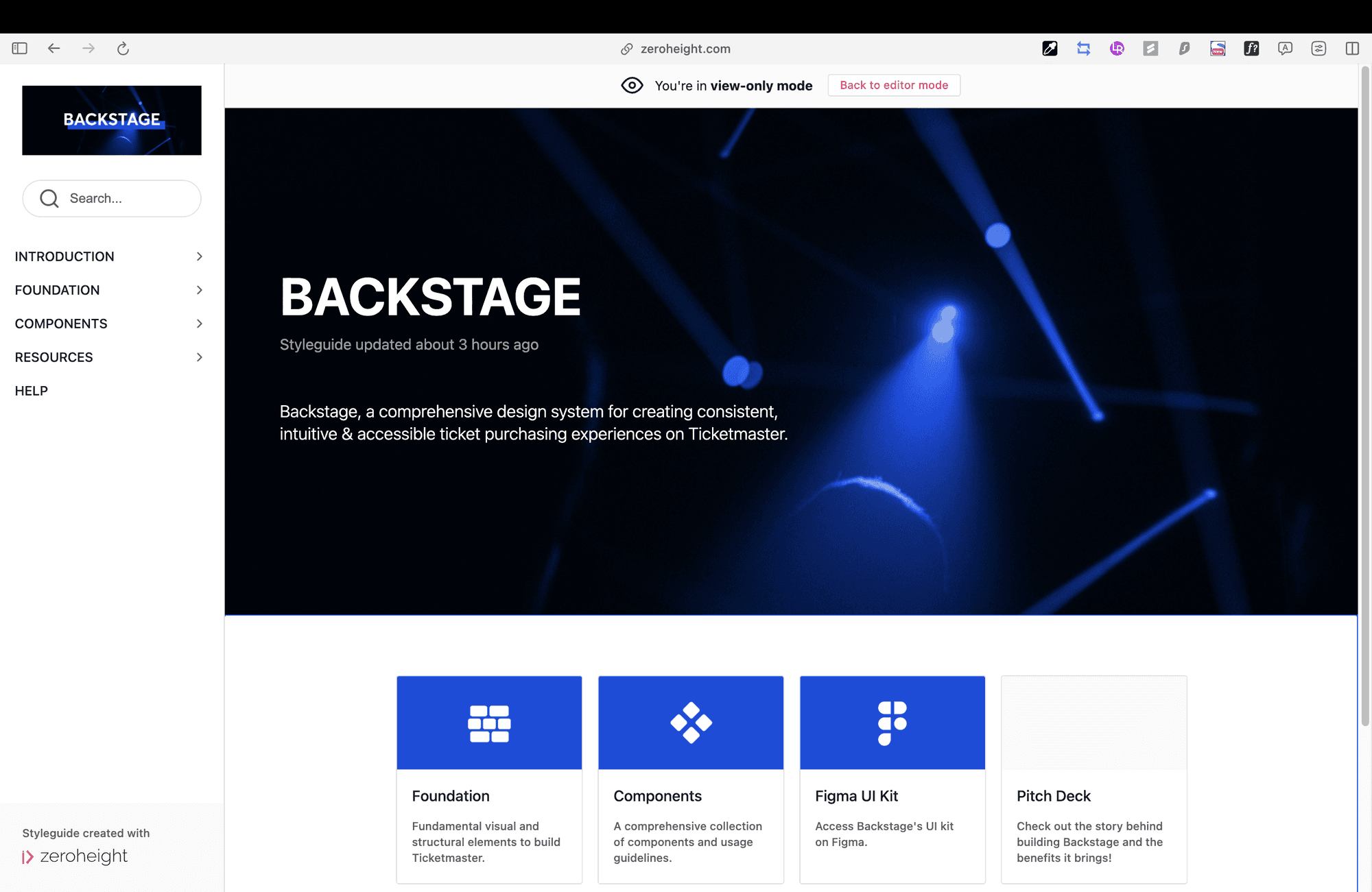Go back to previous page
The image size is (1372, 892).
pos(54,49)
